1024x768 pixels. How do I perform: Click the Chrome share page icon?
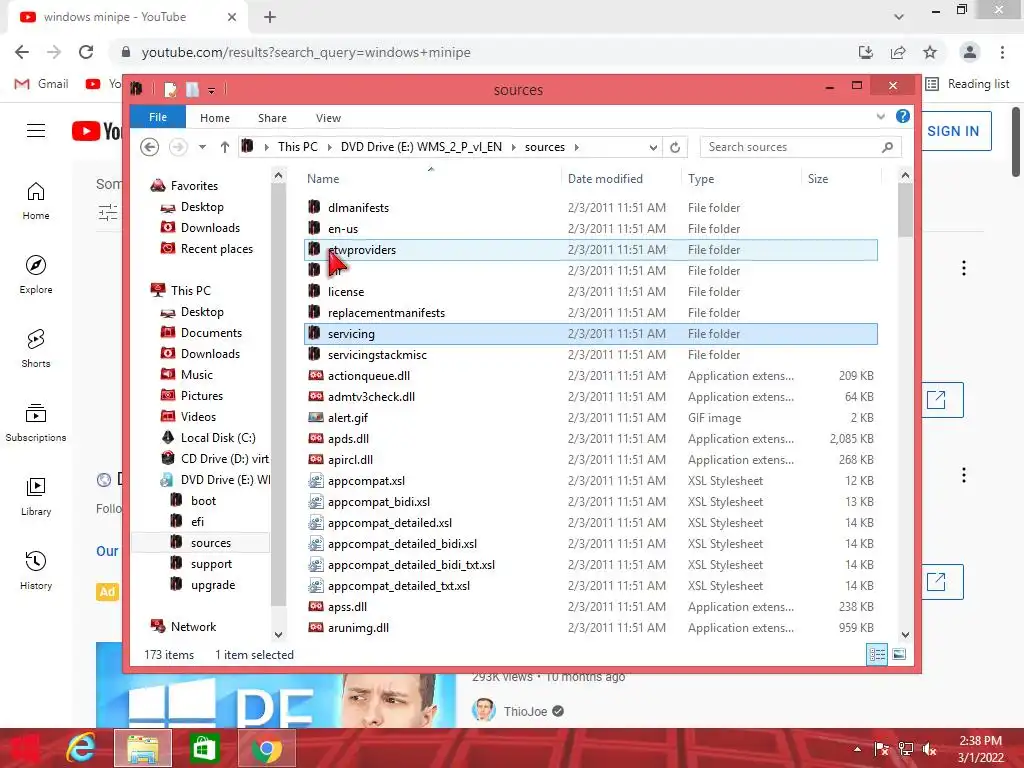[x=898, y=52]
